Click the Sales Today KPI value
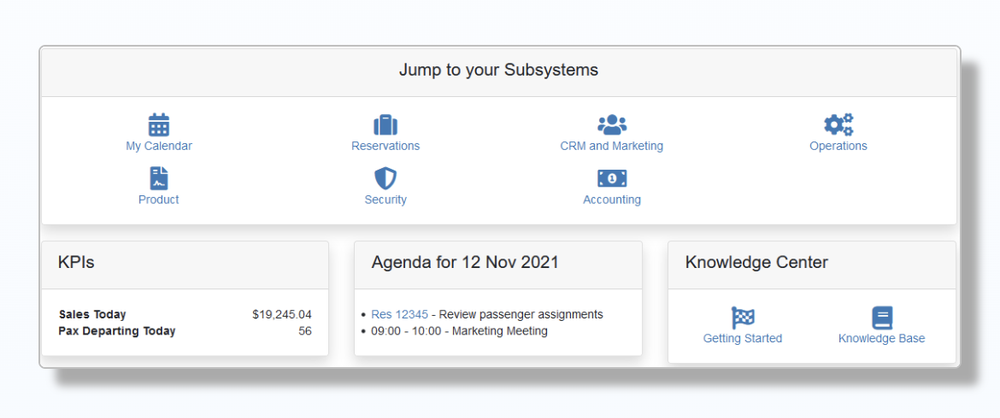The height and width of the screenshot is (418, 1000). tap(282, 315)
